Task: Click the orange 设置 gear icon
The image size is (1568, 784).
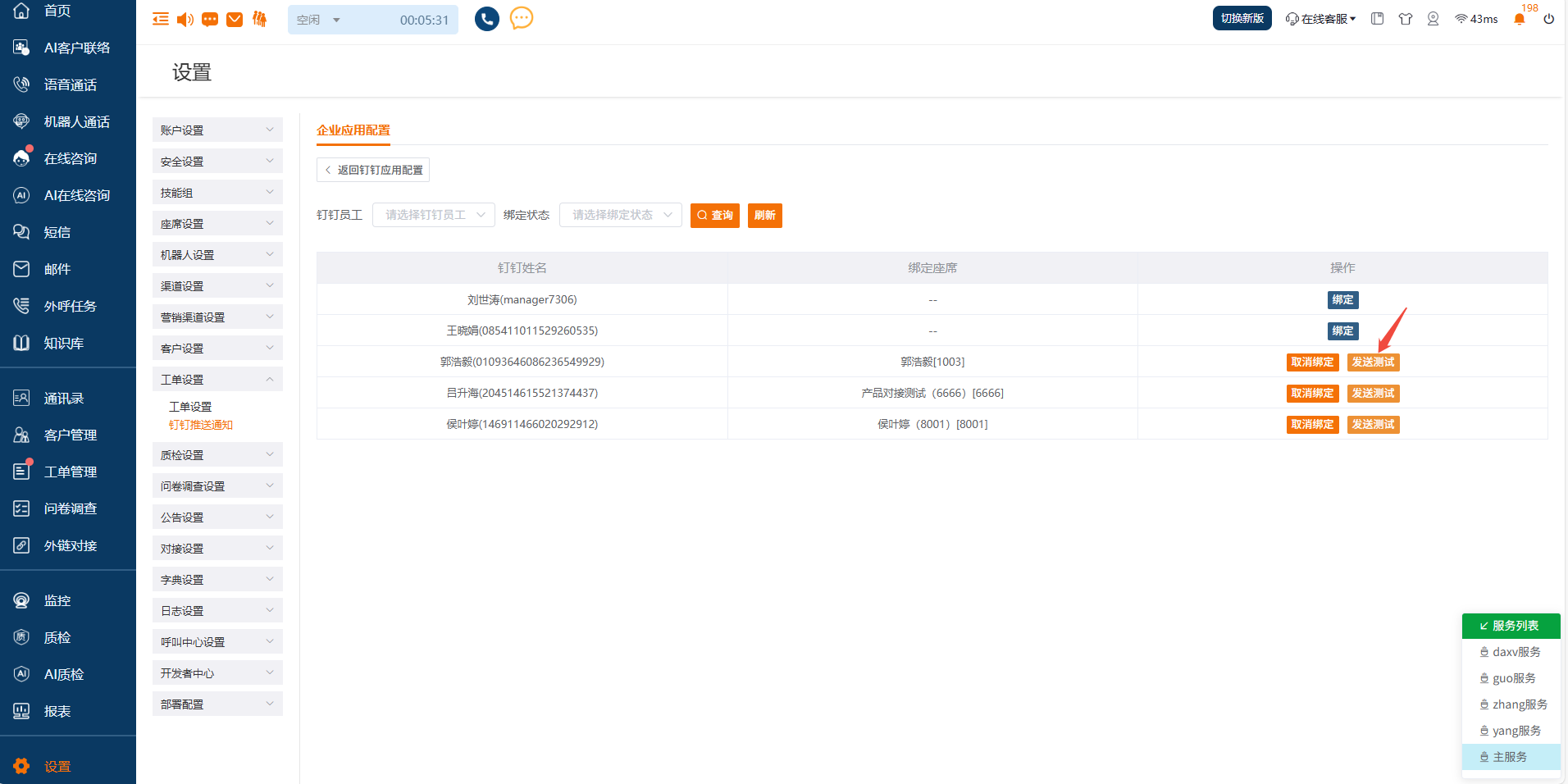Action: pyautogui.click(x=21, y=766)
